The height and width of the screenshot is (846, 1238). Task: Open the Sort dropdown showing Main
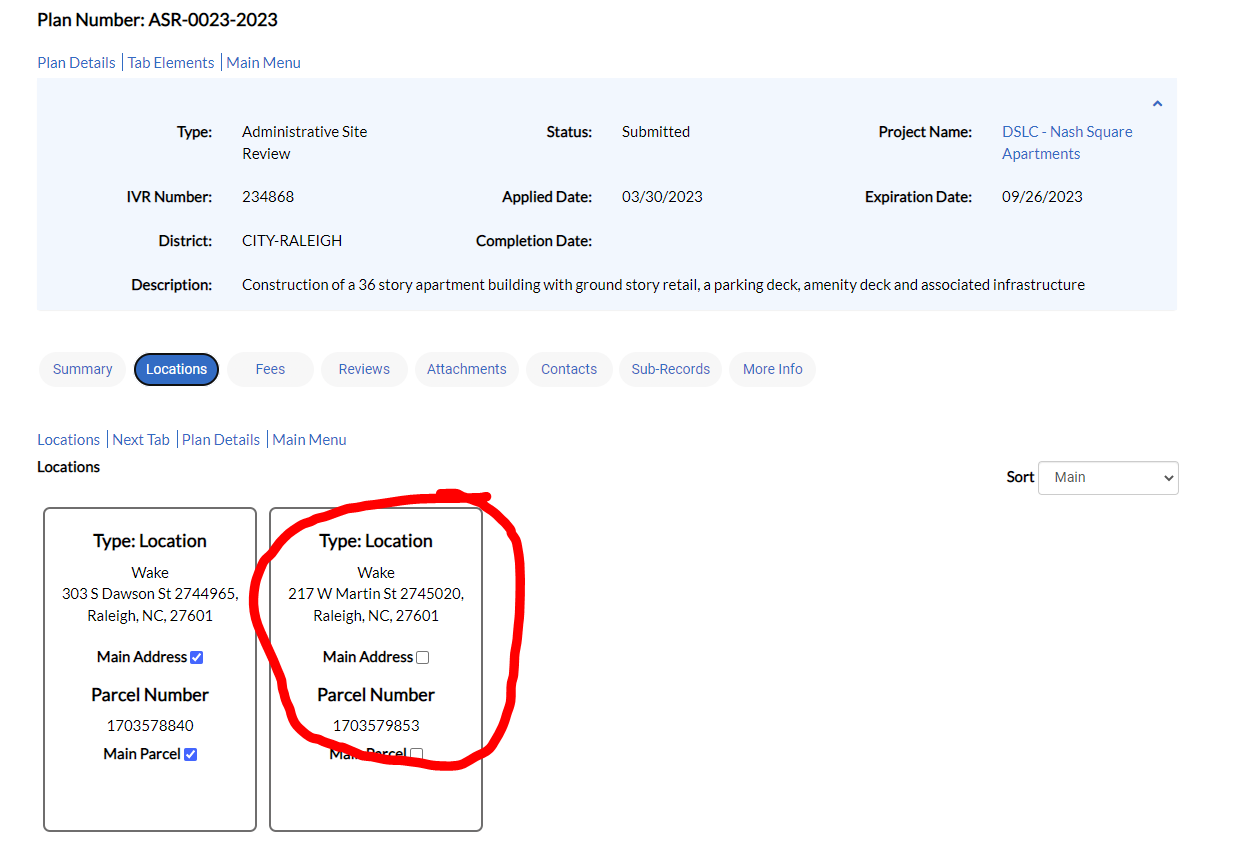tap(1108, 477)
